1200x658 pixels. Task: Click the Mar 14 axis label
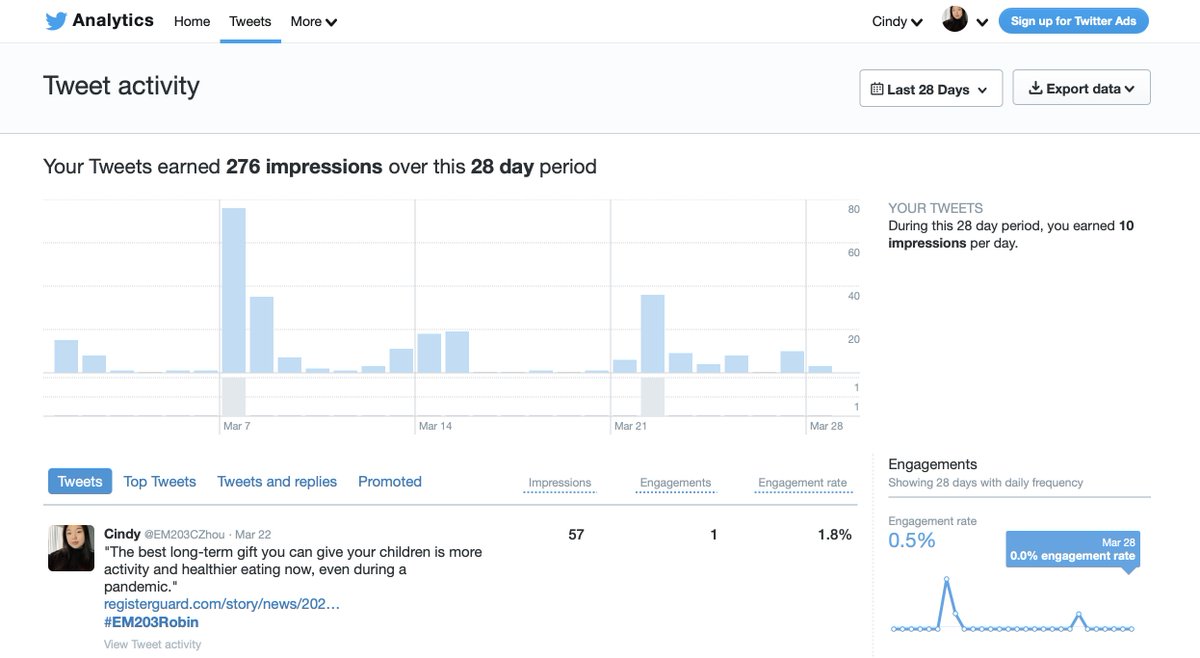tap(435, 426)
